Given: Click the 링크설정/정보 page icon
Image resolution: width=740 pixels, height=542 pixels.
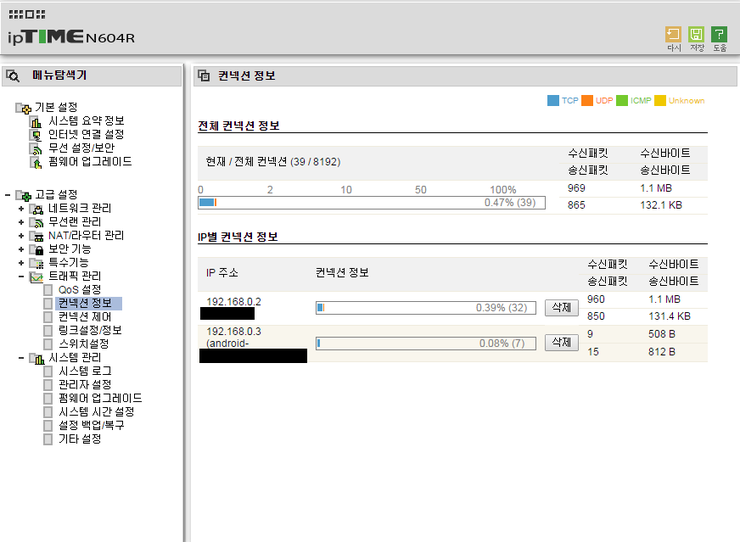Looking at the screenshot, I should [x=48, y=330].
